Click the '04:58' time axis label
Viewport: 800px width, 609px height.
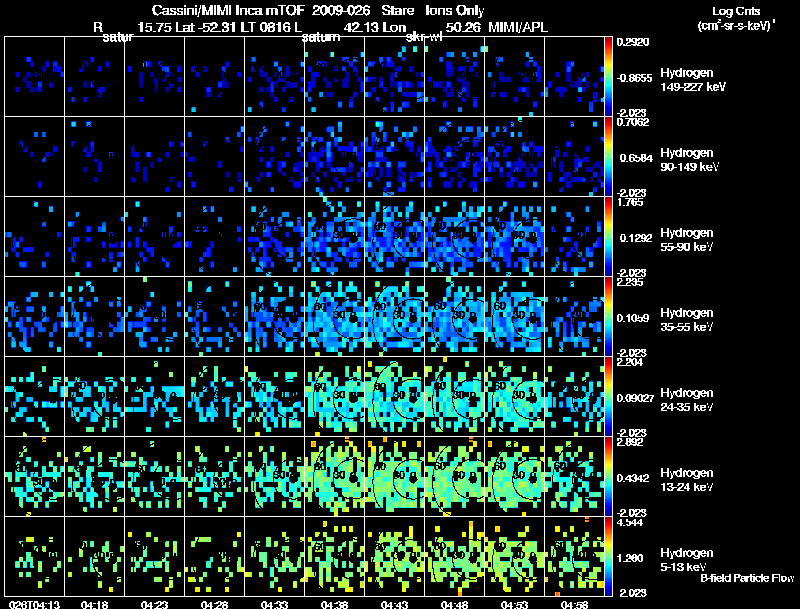click(x=574, y=604)
